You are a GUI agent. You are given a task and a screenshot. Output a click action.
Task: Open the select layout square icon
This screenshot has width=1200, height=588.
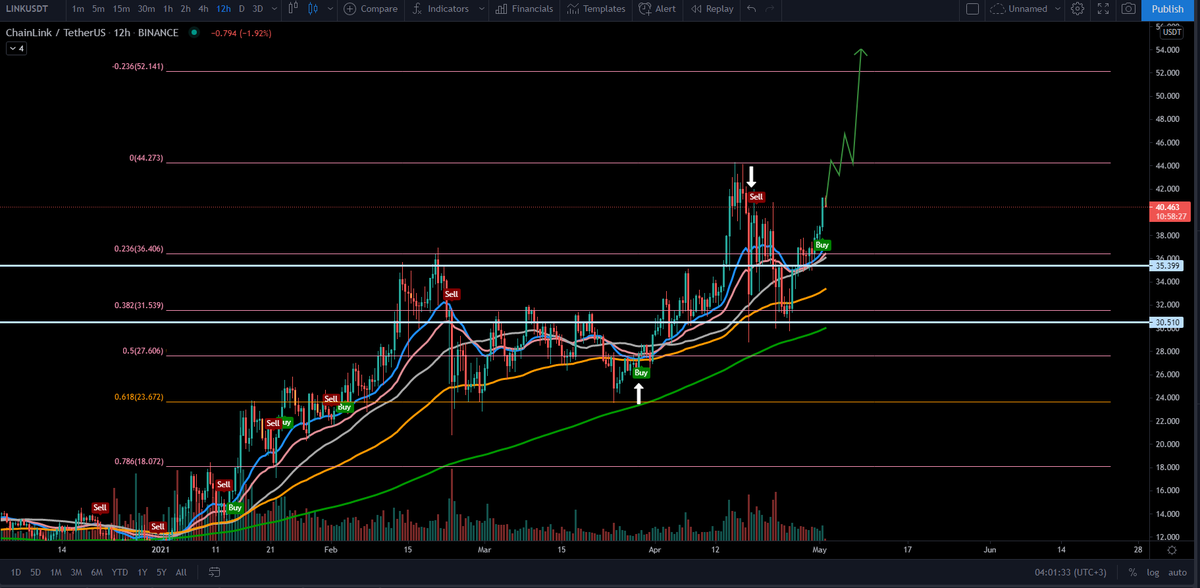973,9
